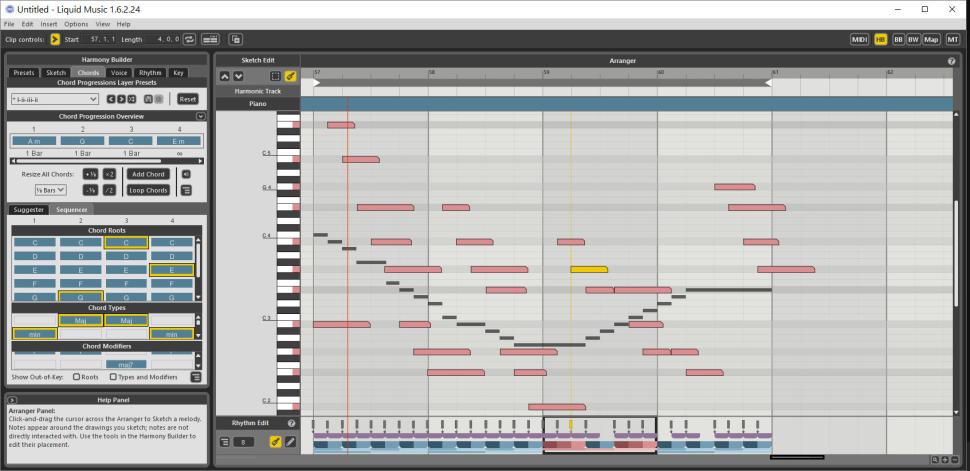Open the Map view button

pos(931,39)
